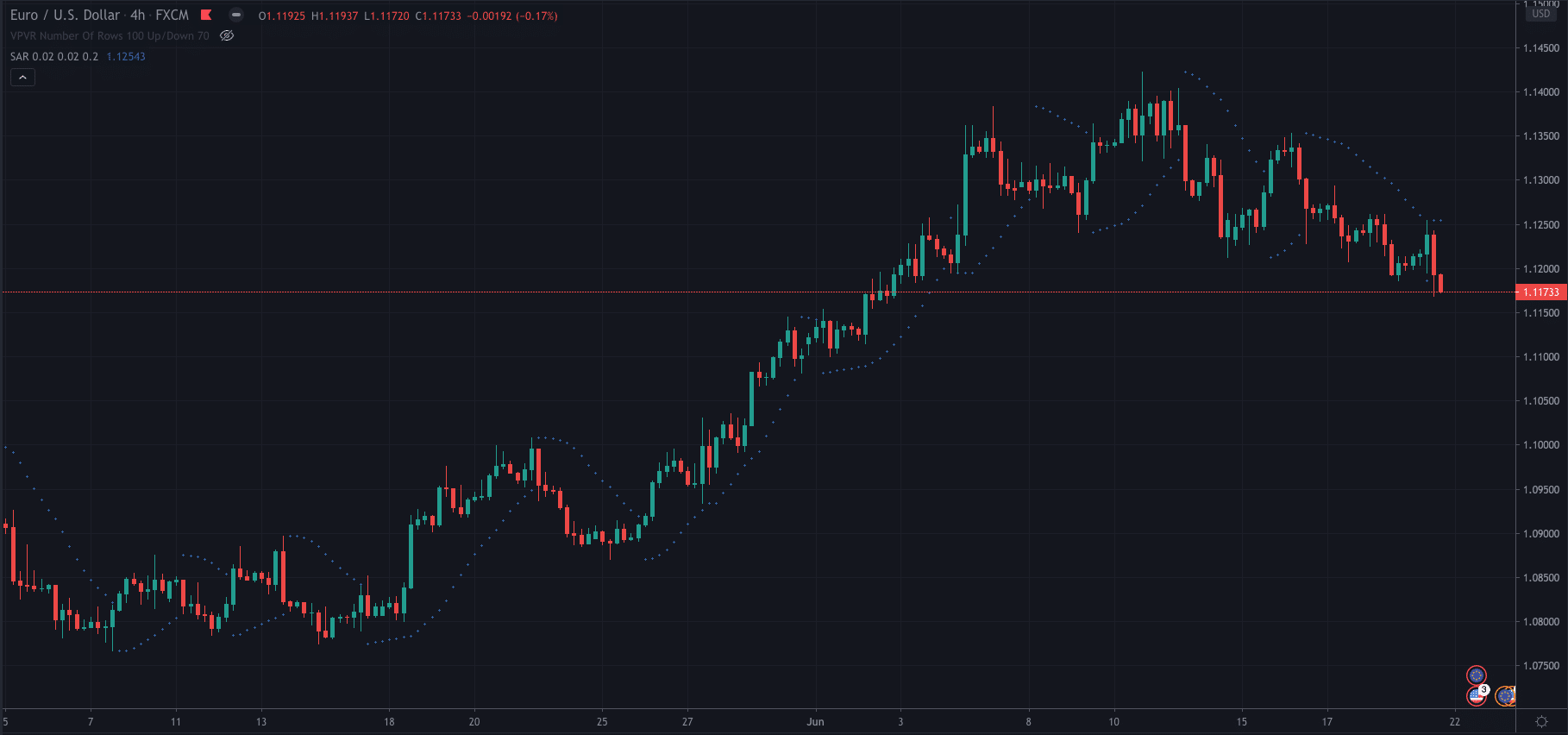The height and width of the screenshot is (735, 1568).
Task: Click the 1.14500 price scale label
Action: tap(1541, 48)
